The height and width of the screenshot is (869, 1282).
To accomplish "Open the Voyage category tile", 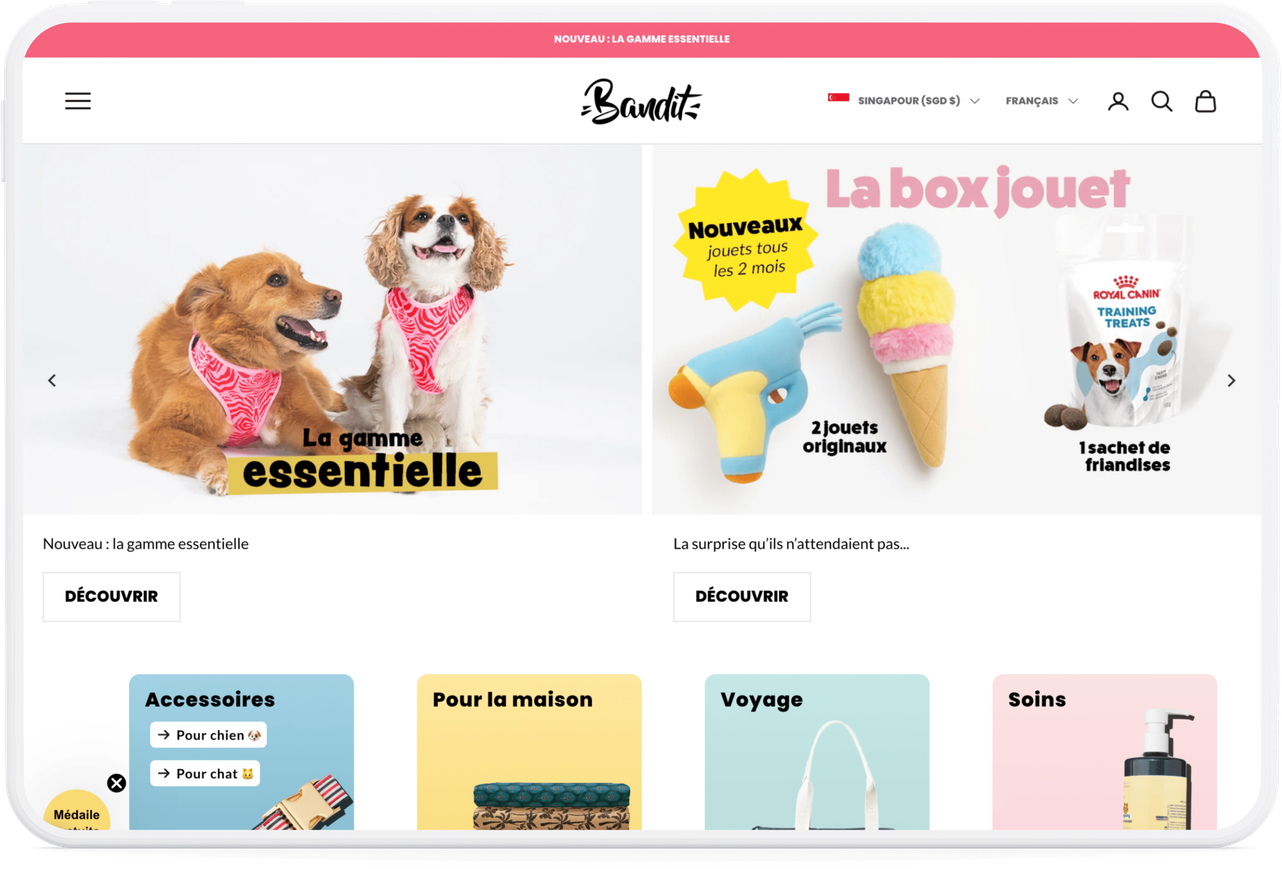I will tap(817, 752).
